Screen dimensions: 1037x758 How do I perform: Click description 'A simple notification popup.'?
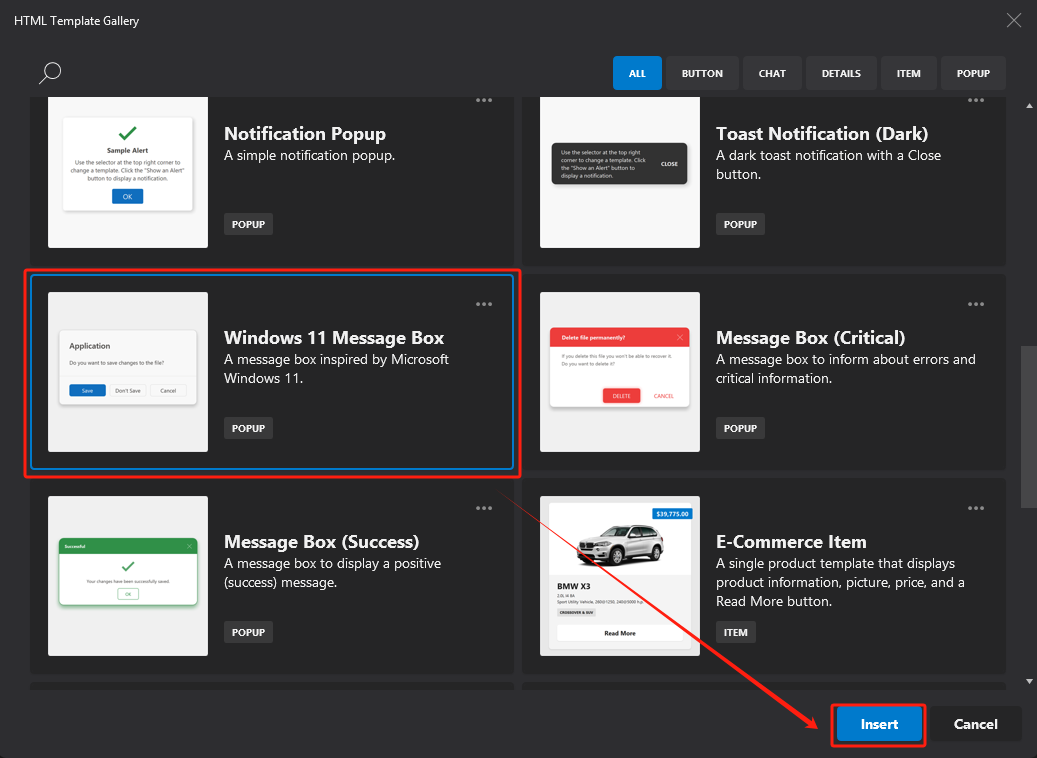(x=310, y=155)
